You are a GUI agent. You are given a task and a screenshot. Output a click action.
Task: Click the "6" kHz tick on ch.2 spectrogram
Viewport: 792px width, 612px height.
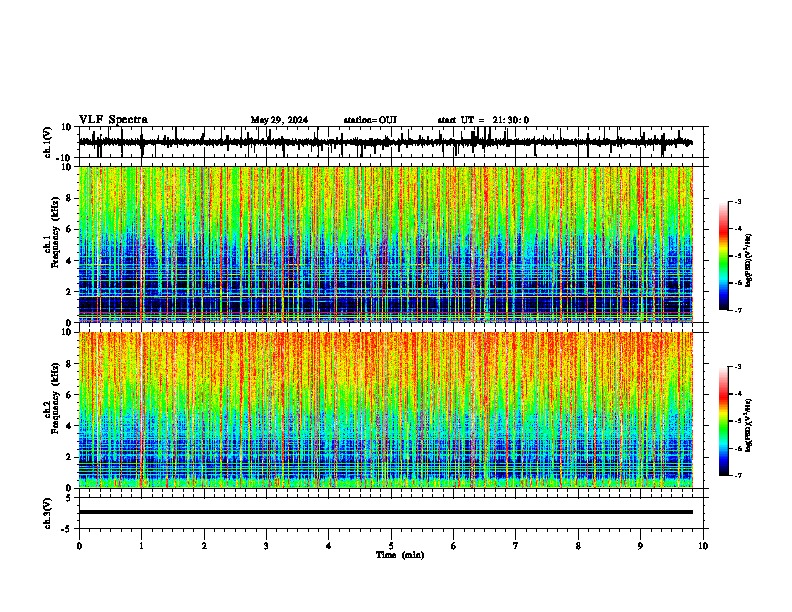tap(70, 394)
